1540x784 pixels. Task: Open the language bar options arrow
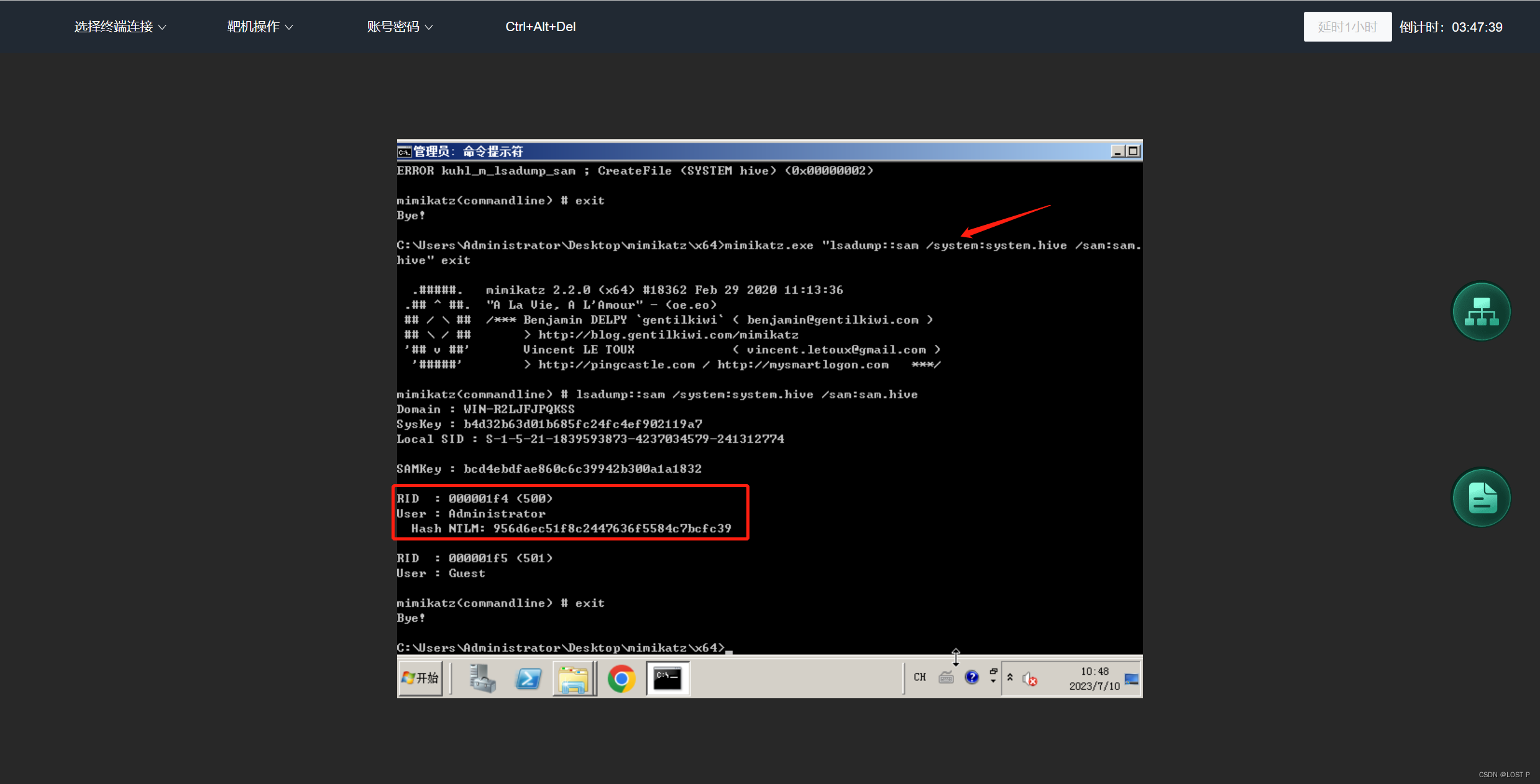tap(993, 681)
